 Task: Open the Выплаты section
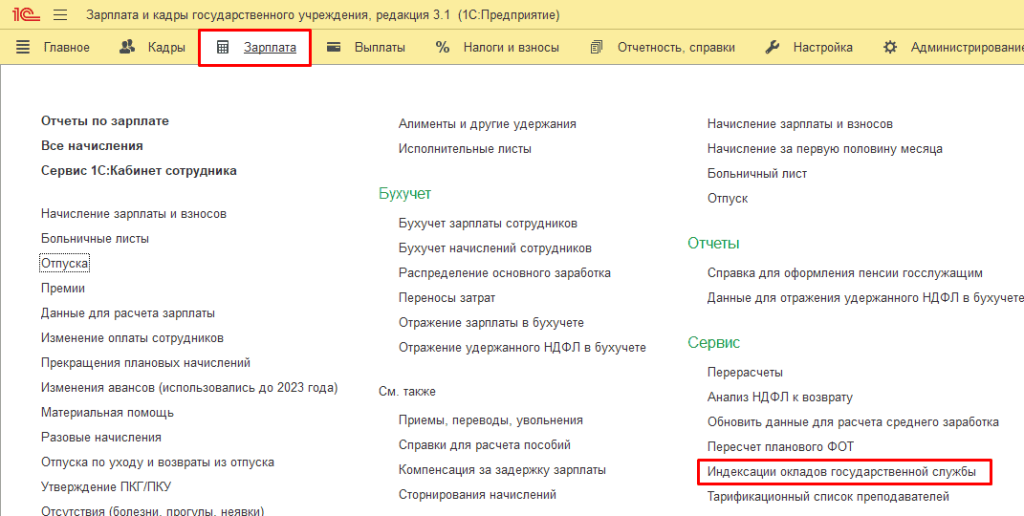click(x=379, y=47)
